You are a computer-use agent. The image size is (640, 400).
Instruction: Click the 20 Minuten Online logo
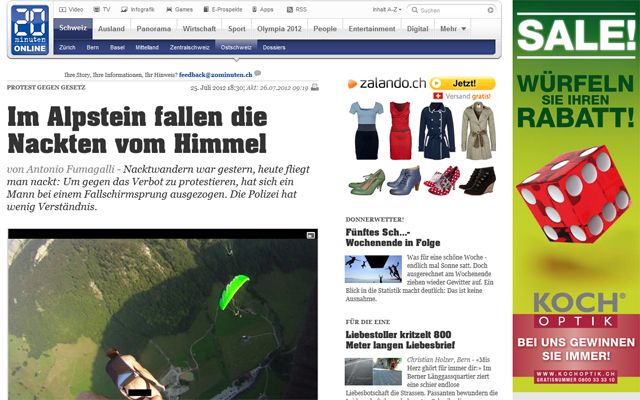[25, 30]
